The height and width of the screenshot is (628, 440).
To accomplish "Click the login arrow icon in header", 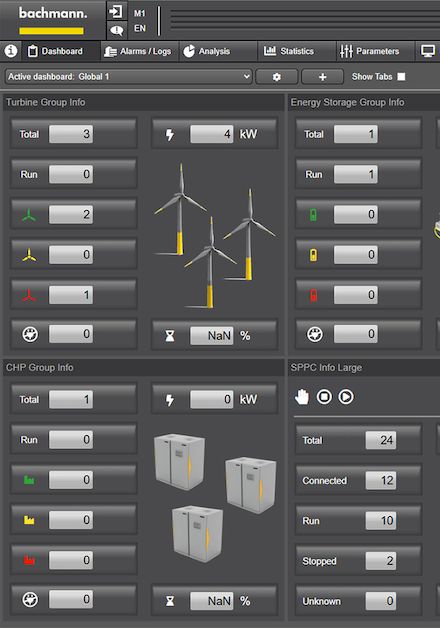I will (117, 11).
